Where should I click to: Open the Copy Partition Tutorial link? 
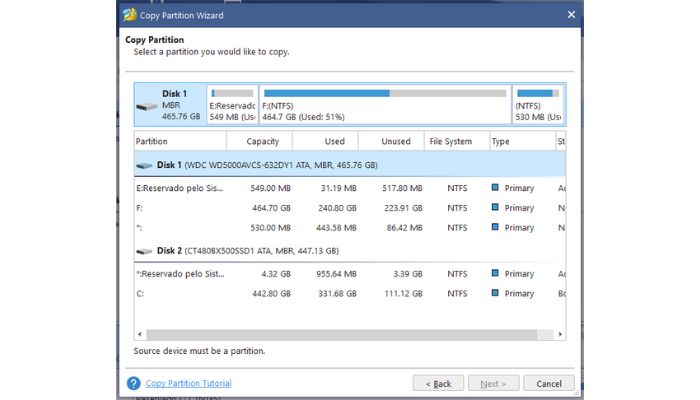(x=188, y=383)
